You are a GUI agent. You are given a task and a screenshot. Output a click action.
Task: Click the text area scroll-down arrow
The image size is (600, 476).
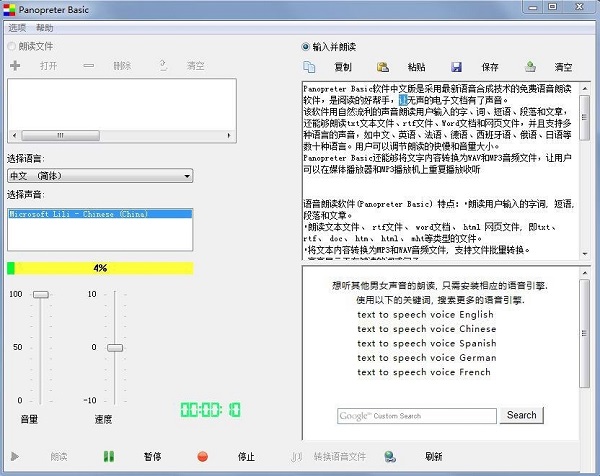tap(585, 254)
